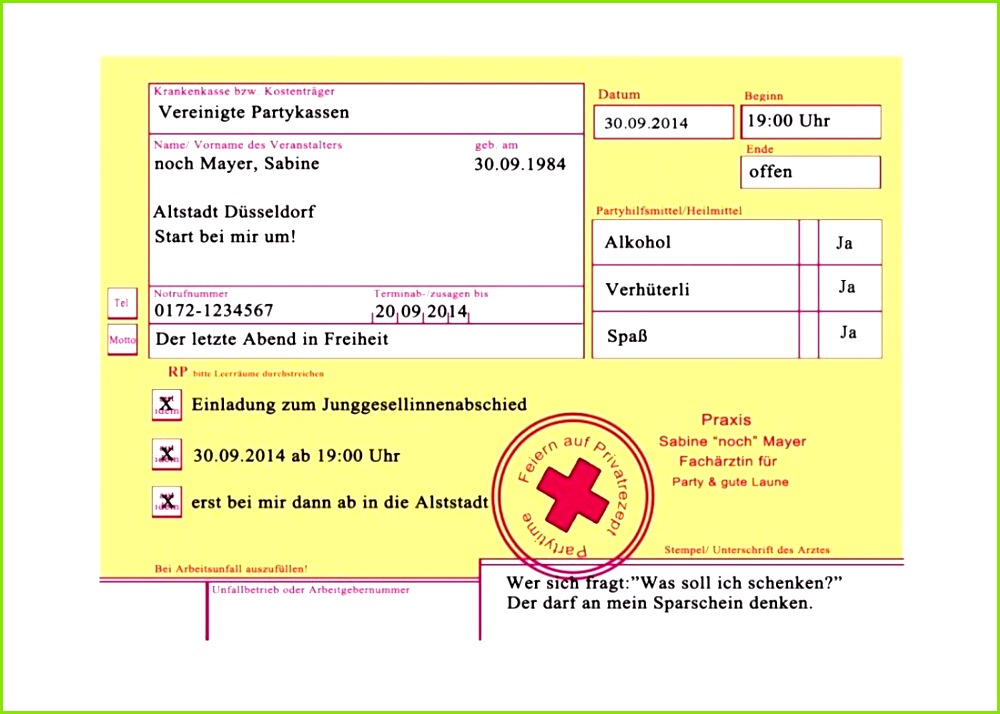1000x714 pixels.
Task: Click the Ja cell next to Alkohol
Action: pos(848,242)
